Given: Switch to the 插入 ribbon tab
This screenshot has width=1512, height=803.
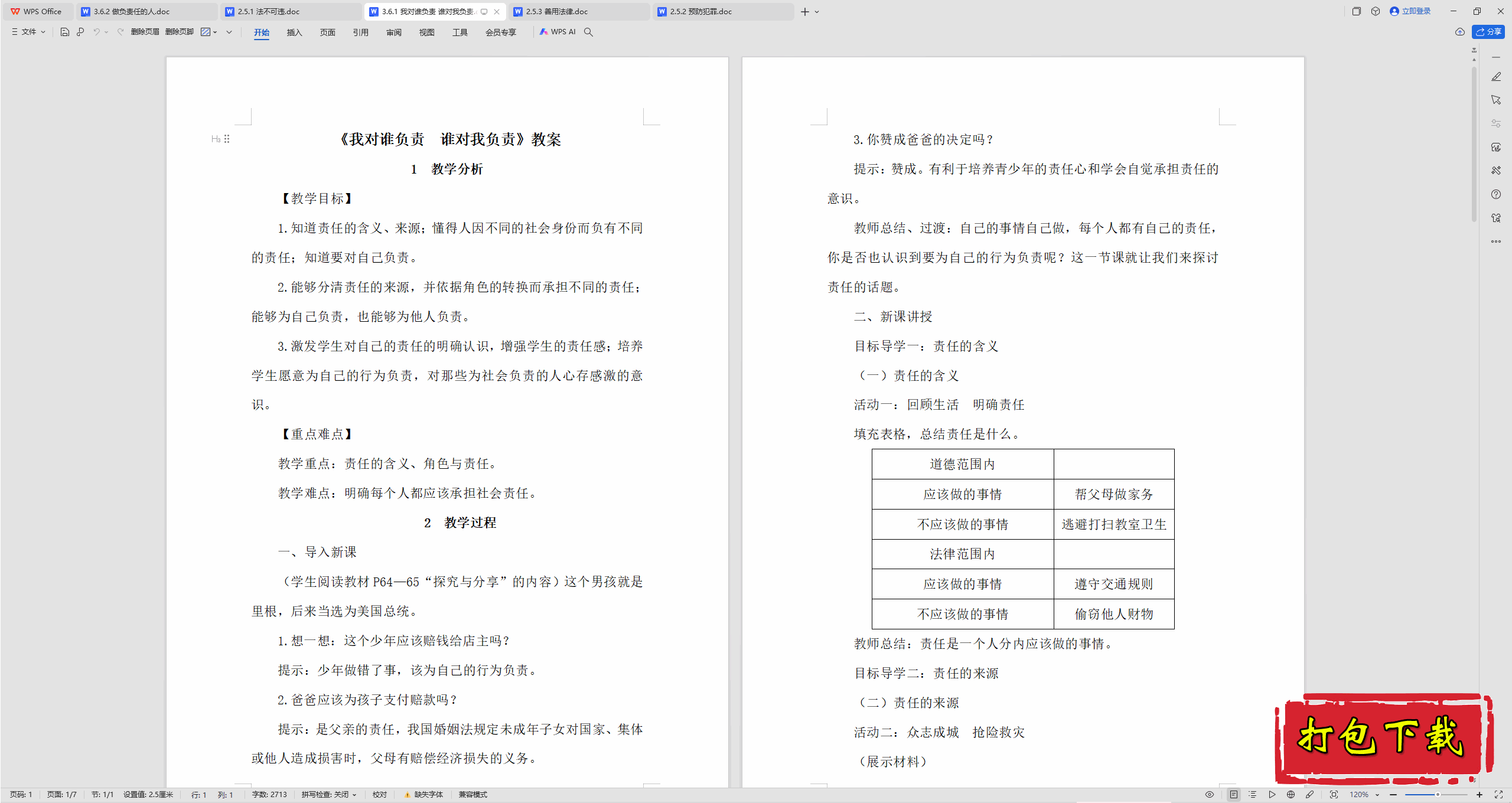Looking at the screenshot, I should (294, 32).
